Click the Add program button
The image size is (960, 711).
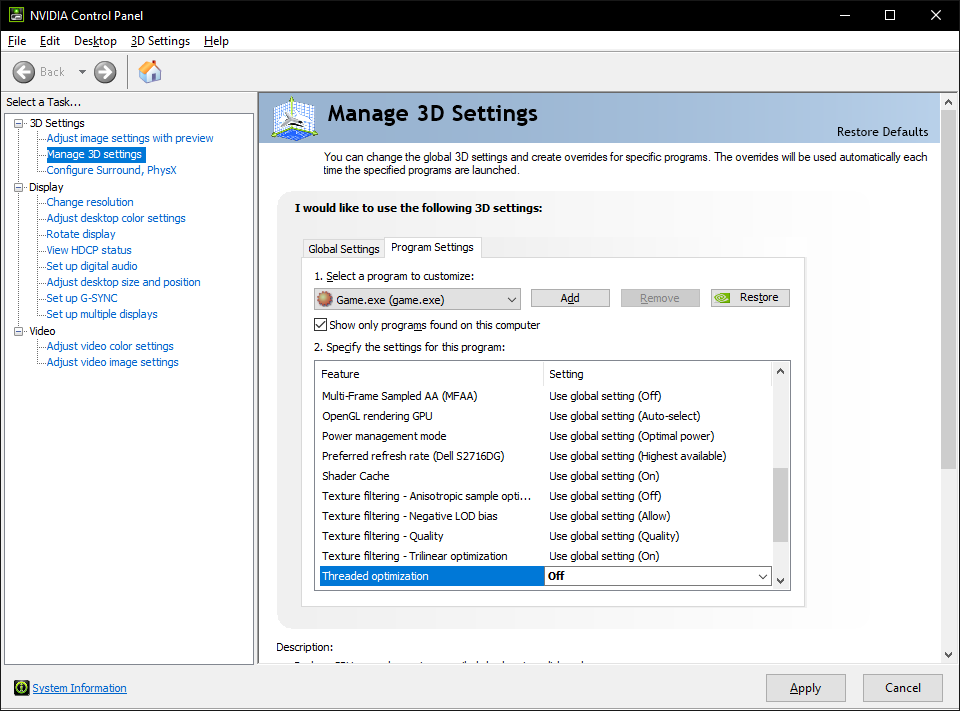(x=570, y=298)
